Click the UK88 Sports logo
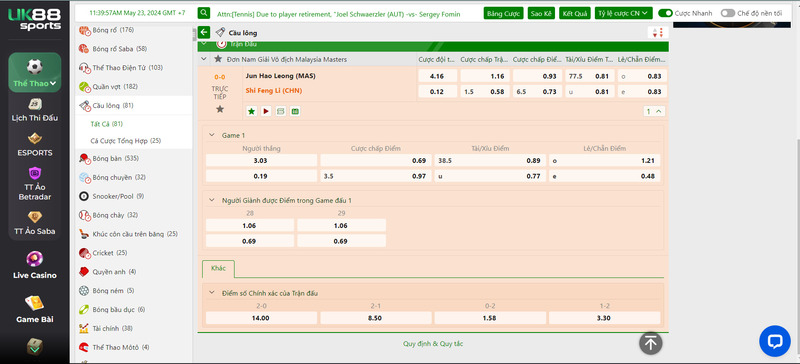 [34, 19]
